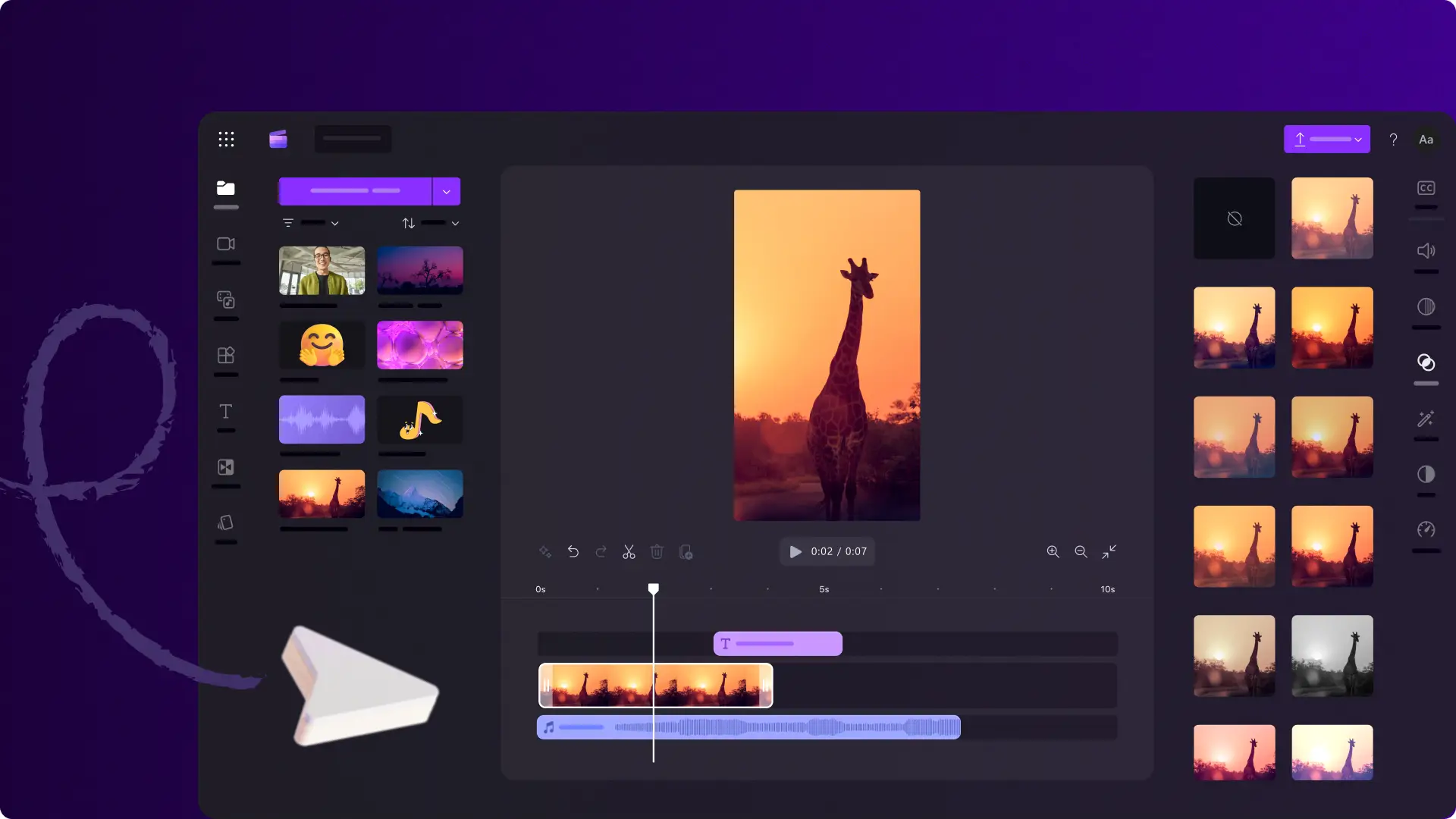Play the video preview

(795, 551)
